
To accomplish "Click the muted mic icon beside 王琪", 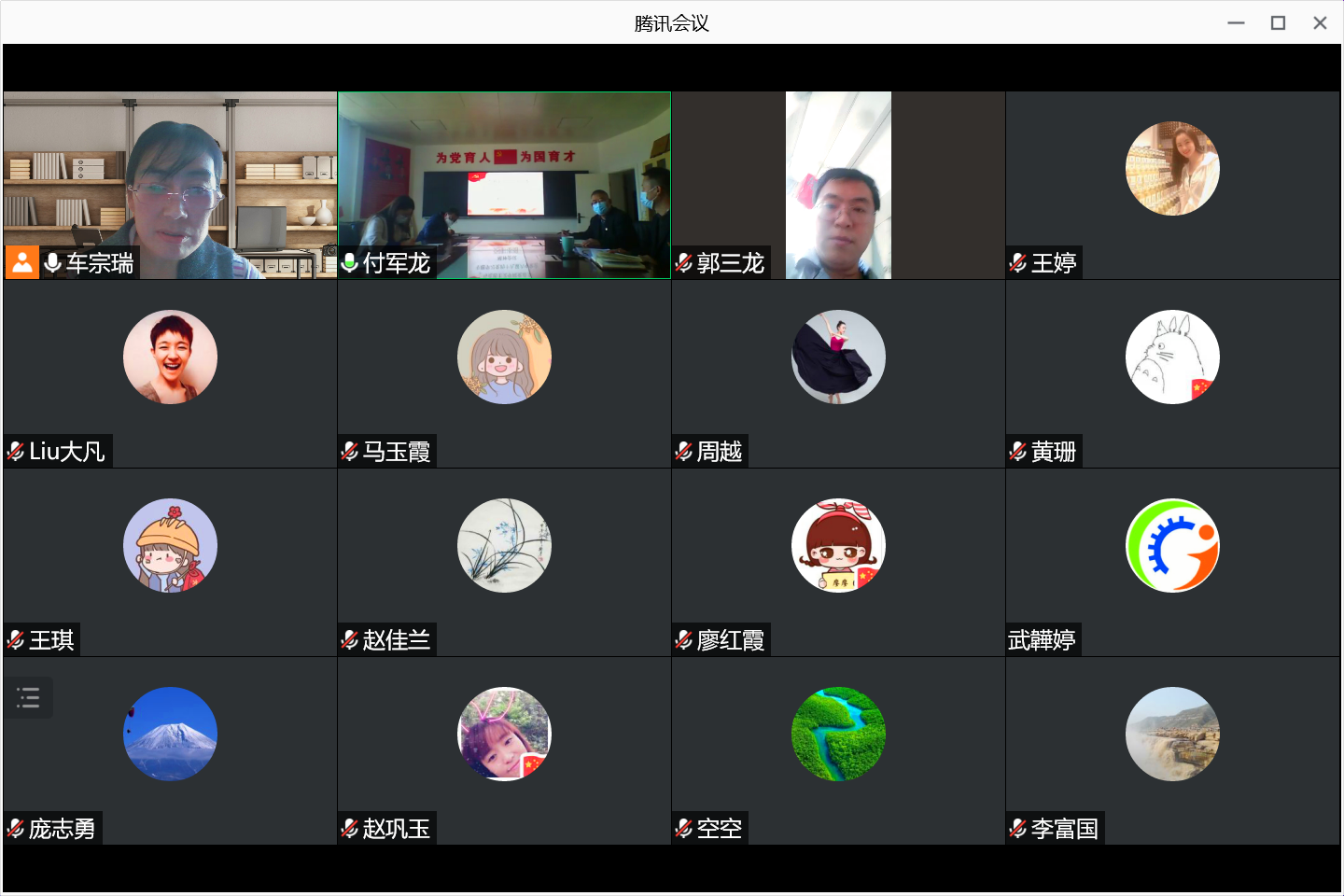I will 16,640.
